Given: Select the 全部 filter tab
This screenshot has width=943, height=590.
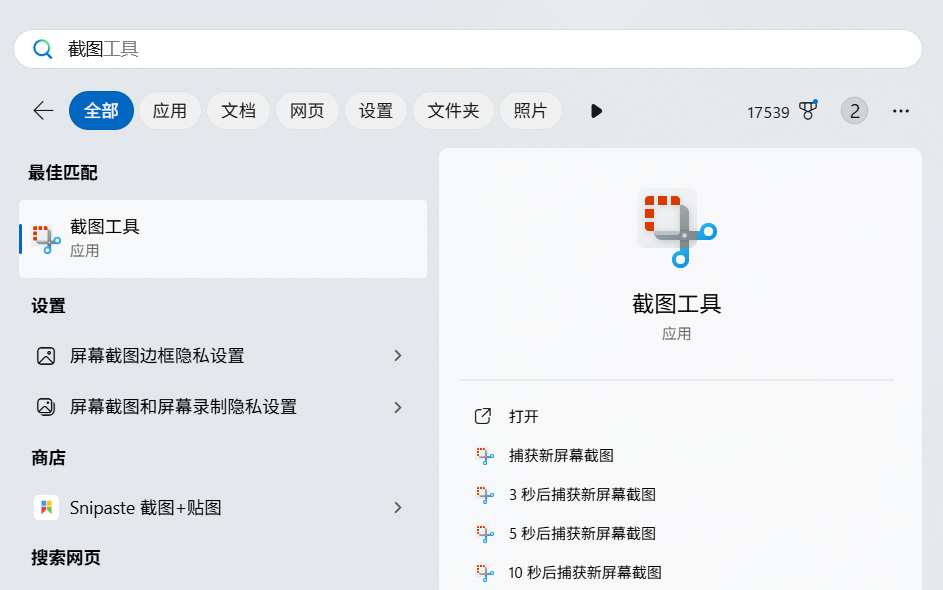Looking at the screenshot, I should (x=101, y=111).
